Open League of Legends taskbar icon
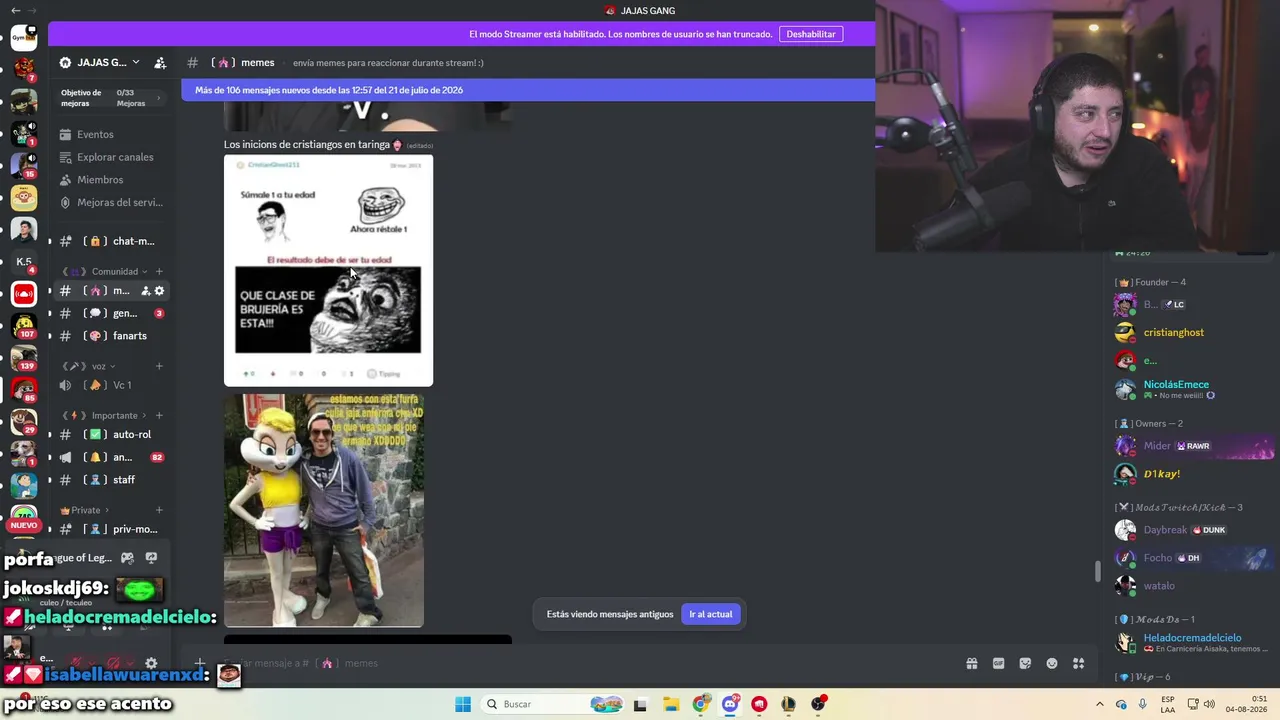This screenshot has height=720, width=1280. point(789,704)
